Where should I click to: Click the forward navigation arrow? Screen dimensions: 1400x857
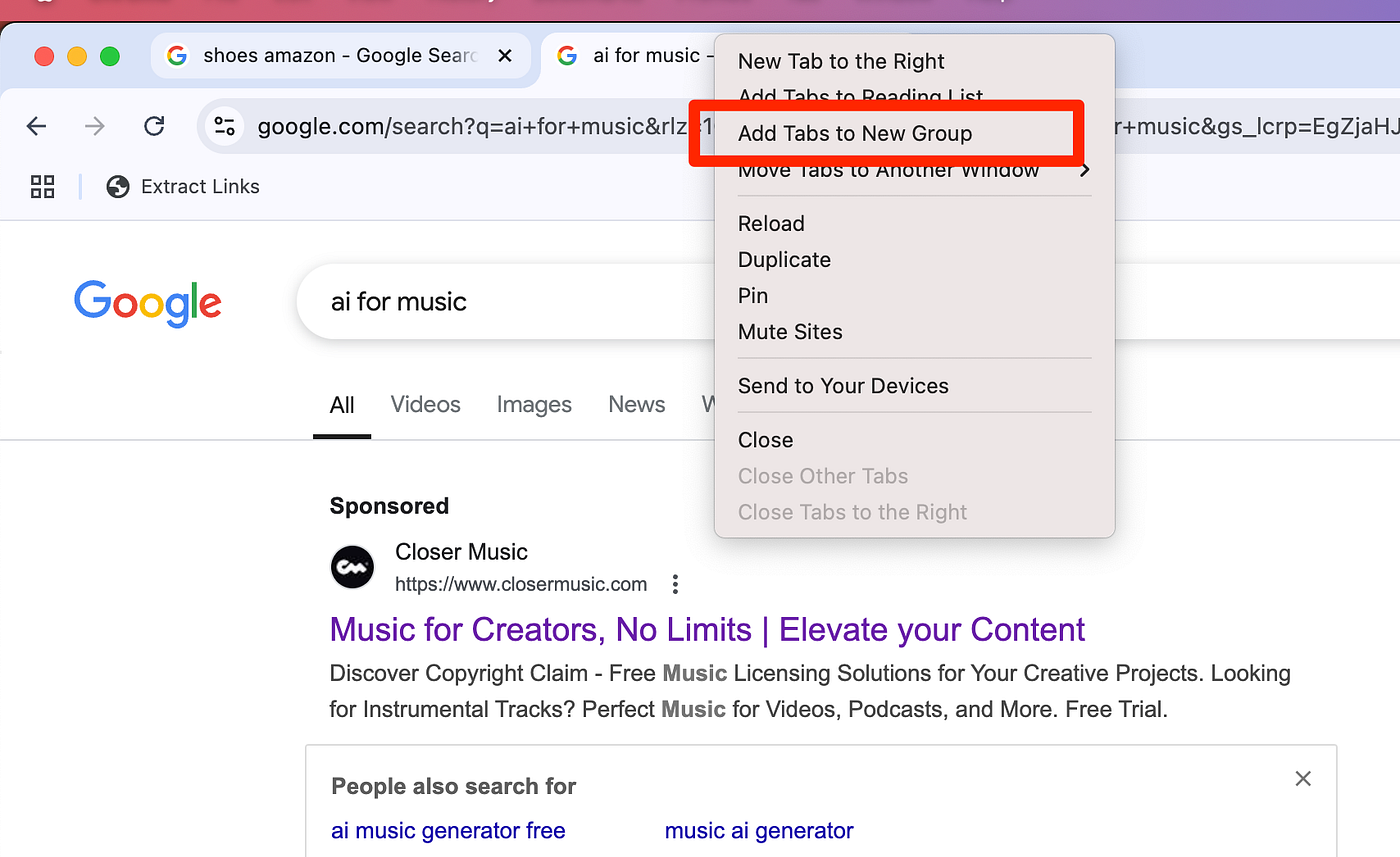95,126
